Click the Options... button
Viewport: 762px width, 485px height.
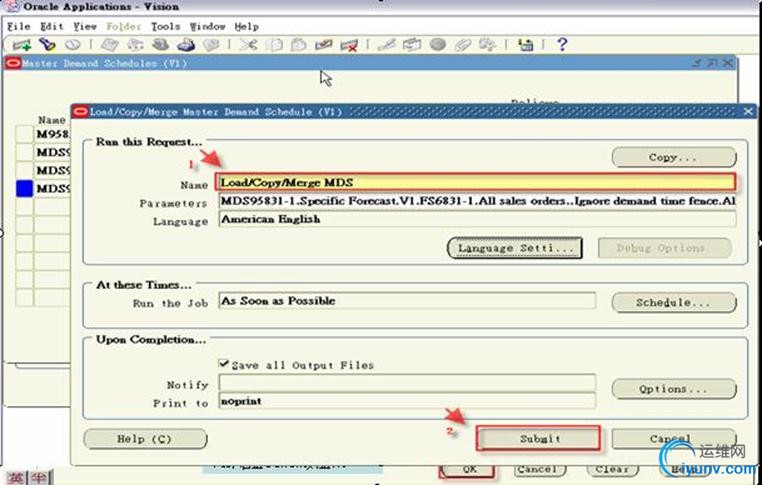point(674,389)
